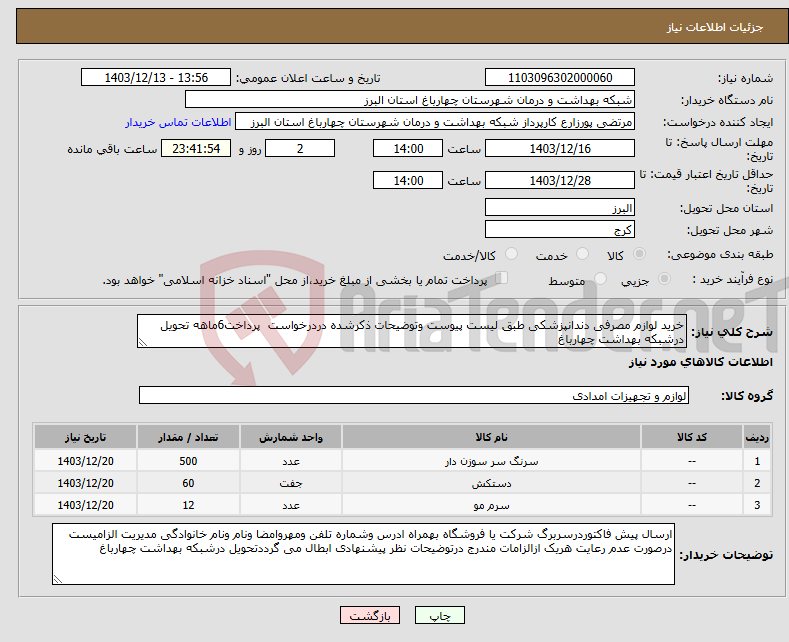Click the اطلاعات کالاهای مورد نیاز heading
Image resolution: width=789 pixels, height=642 pixels.
tap(700, 362)
